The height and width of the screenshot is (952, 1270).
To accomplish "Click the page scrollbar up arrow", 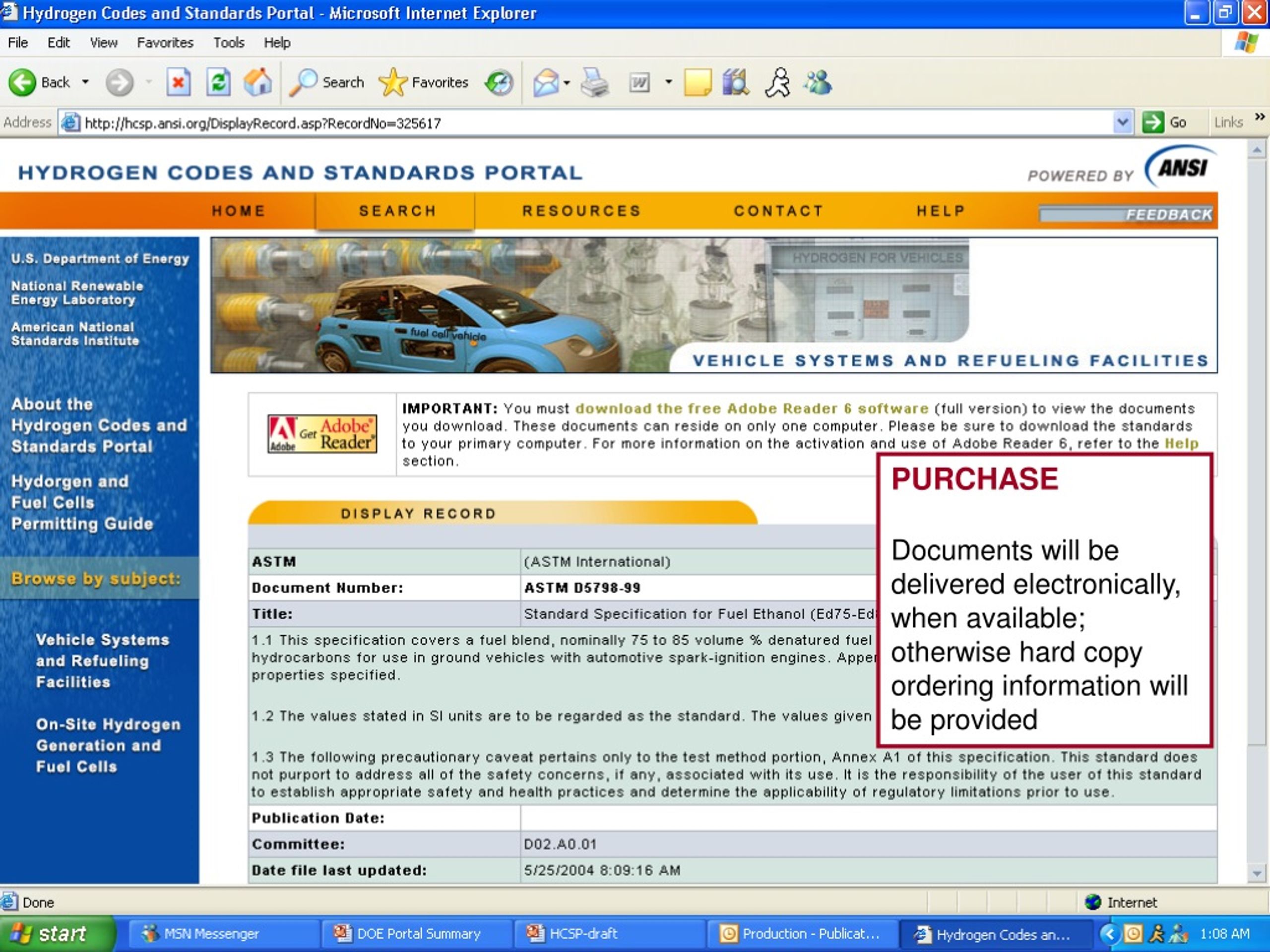I will point(1257,150).
